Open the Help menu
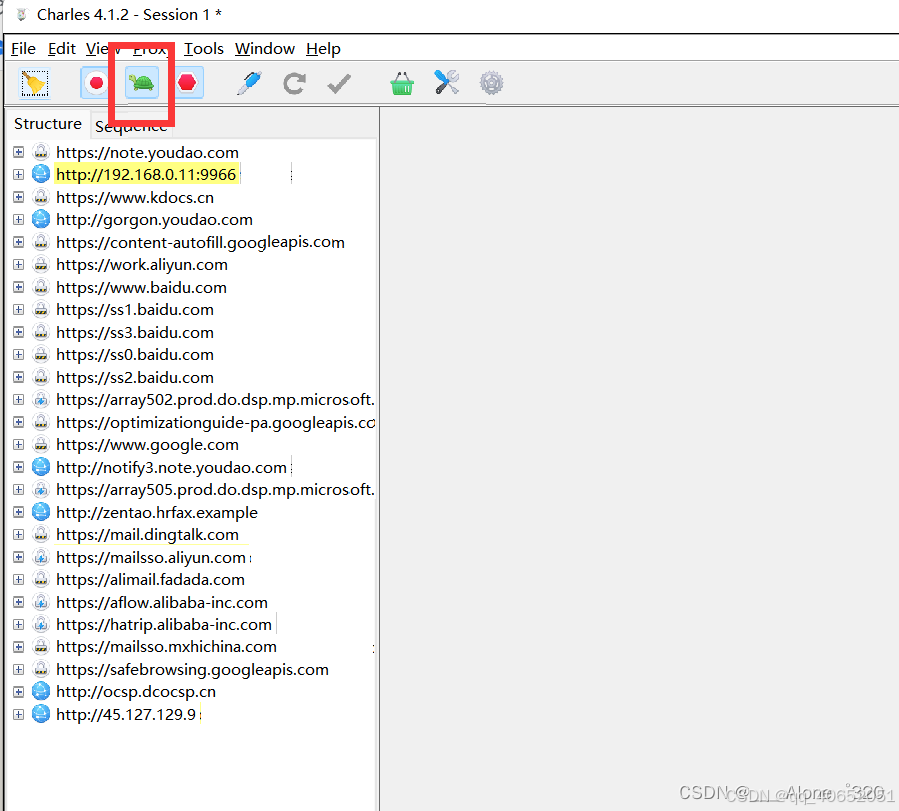Viewport: 899px width, 811px height. pyautogui.click(x=323, y=49)
